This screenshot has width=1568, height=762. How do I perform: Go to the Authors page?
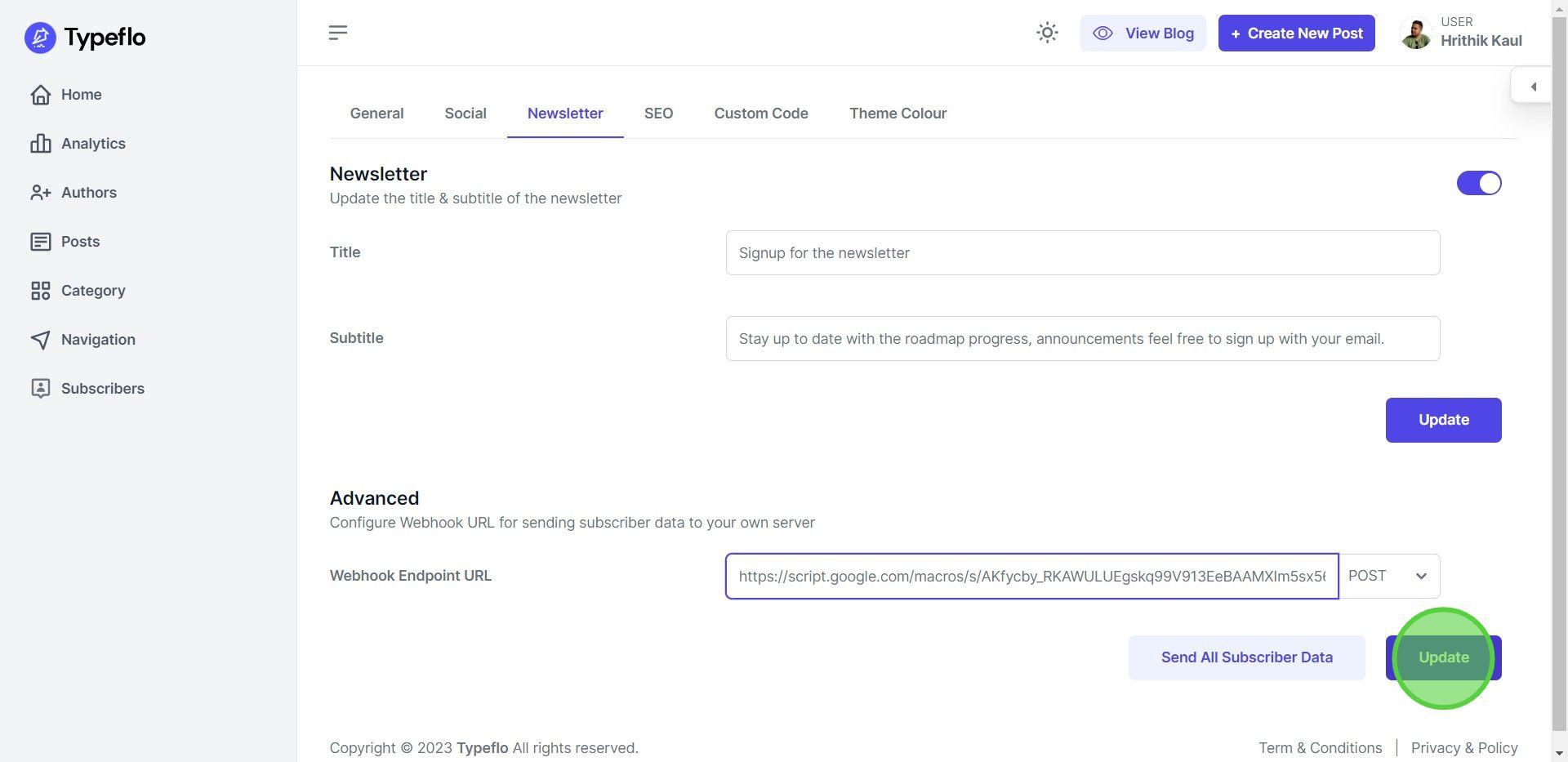88,193
